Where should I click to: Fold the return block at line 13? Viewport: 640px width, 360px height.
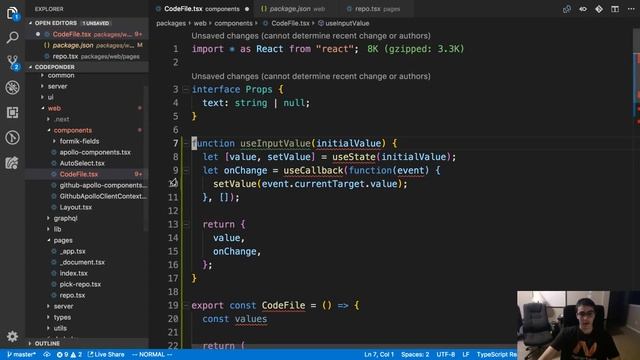click(186, 224)
